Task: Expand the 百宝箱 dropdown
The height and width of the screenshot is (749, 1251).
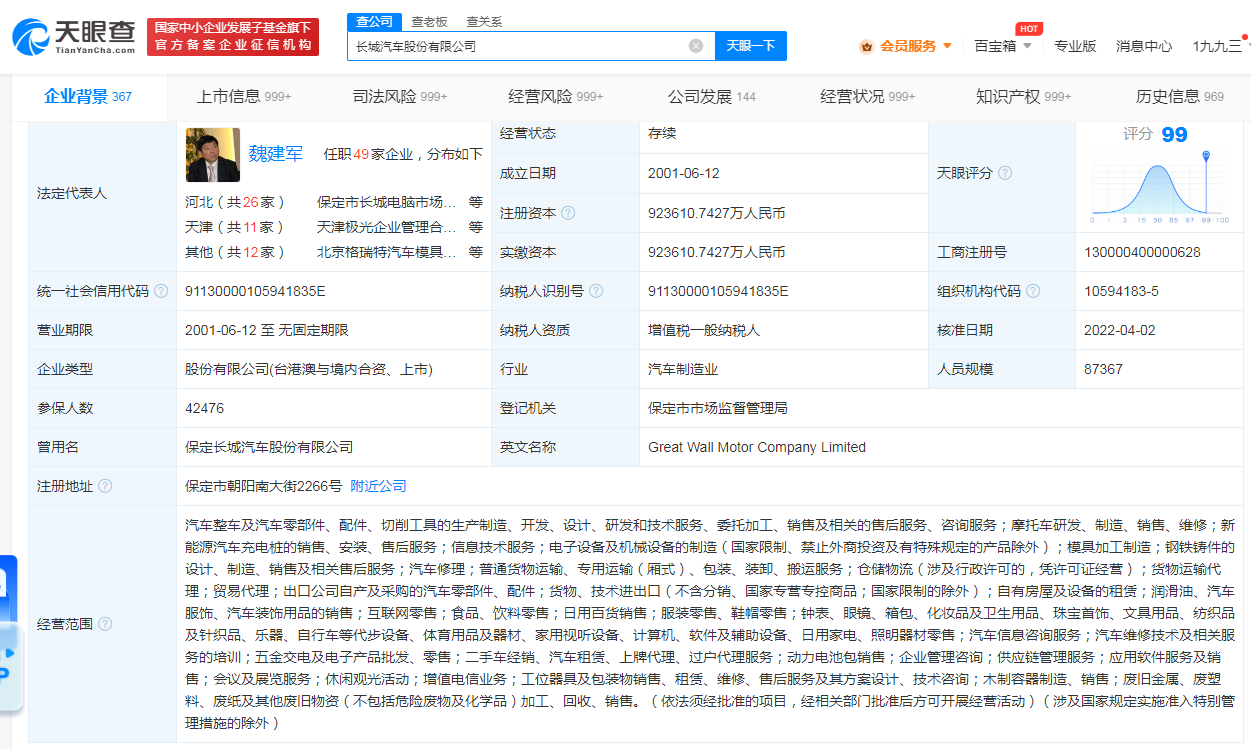Action: pyautogui.click(x=1027, y=46)
